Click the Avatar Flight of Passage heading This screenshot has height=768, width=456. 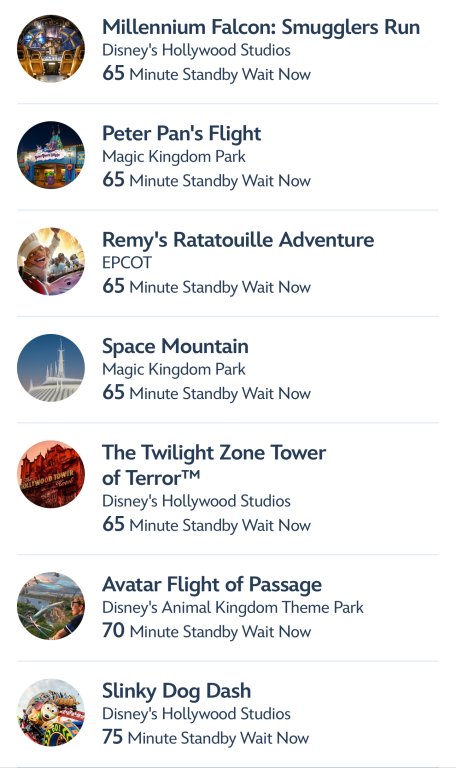pyautogui.click(x=212, y=584)
